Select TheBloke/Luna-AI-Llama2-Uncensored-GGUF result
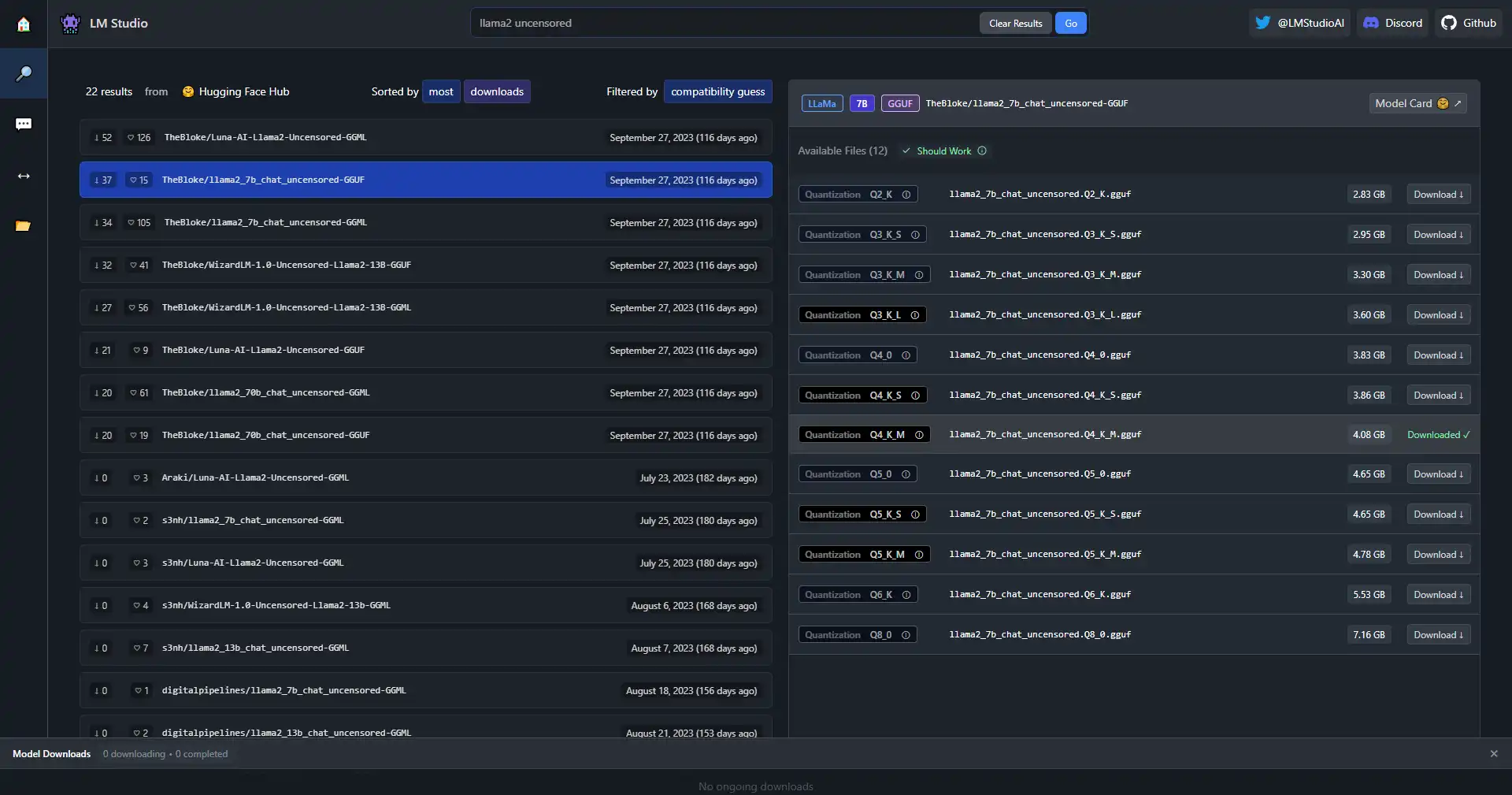The width and height of the screenshot is (1512, 795). [x=425, y=350]
